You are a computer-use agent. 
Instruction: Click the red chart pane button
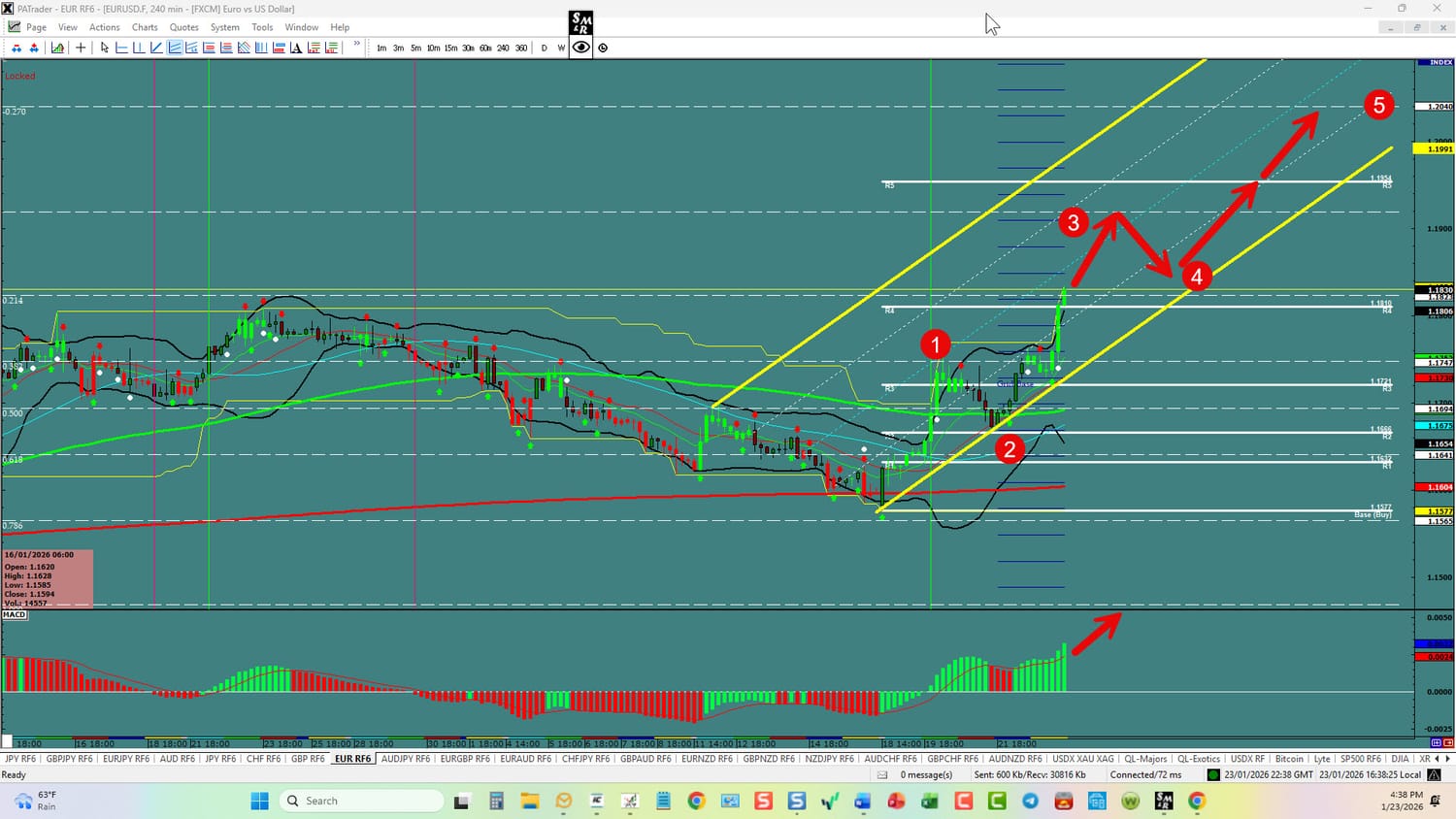1448,743
